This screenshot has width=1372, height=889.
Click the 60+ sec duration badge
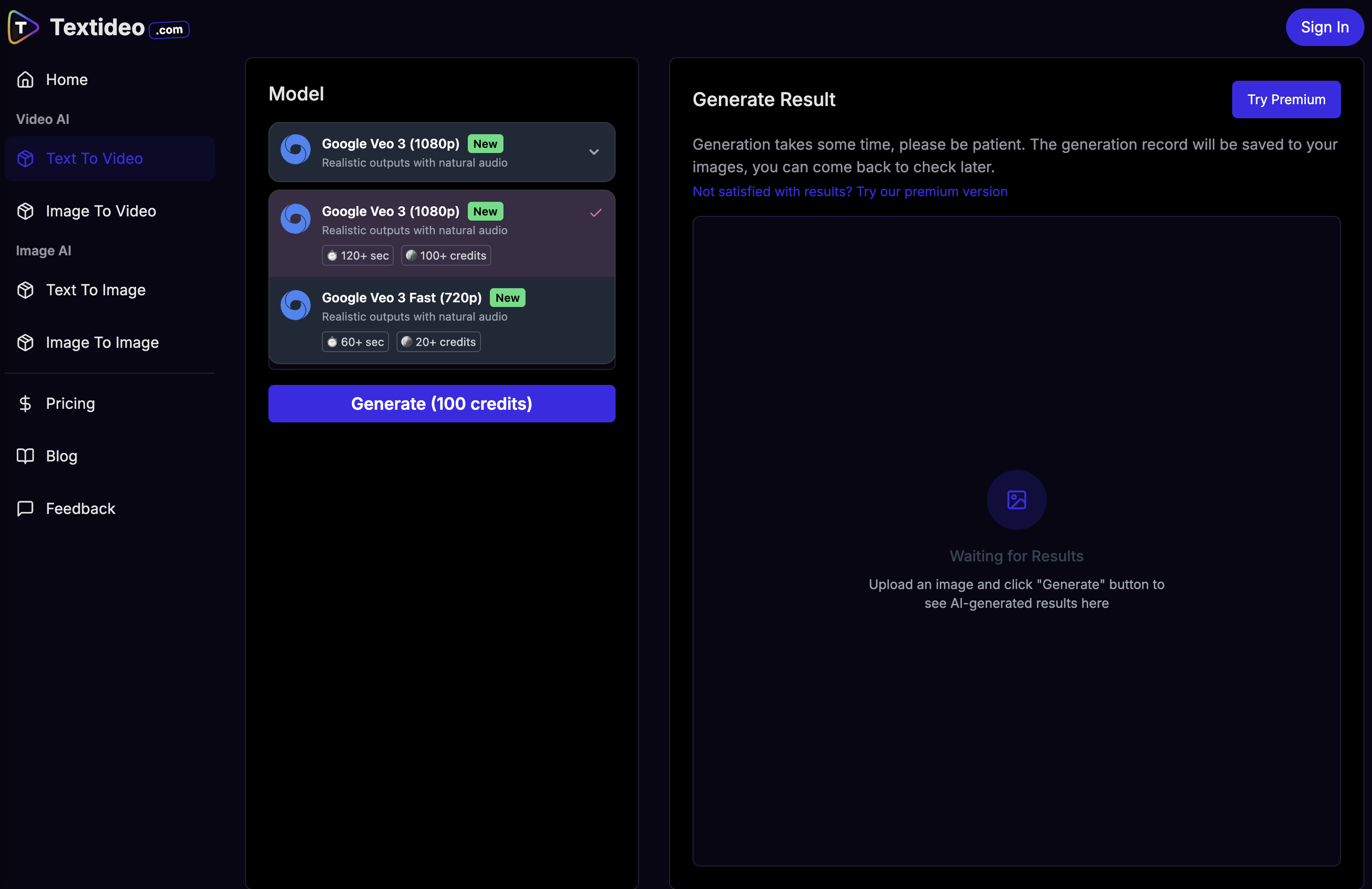click(355, 342)
